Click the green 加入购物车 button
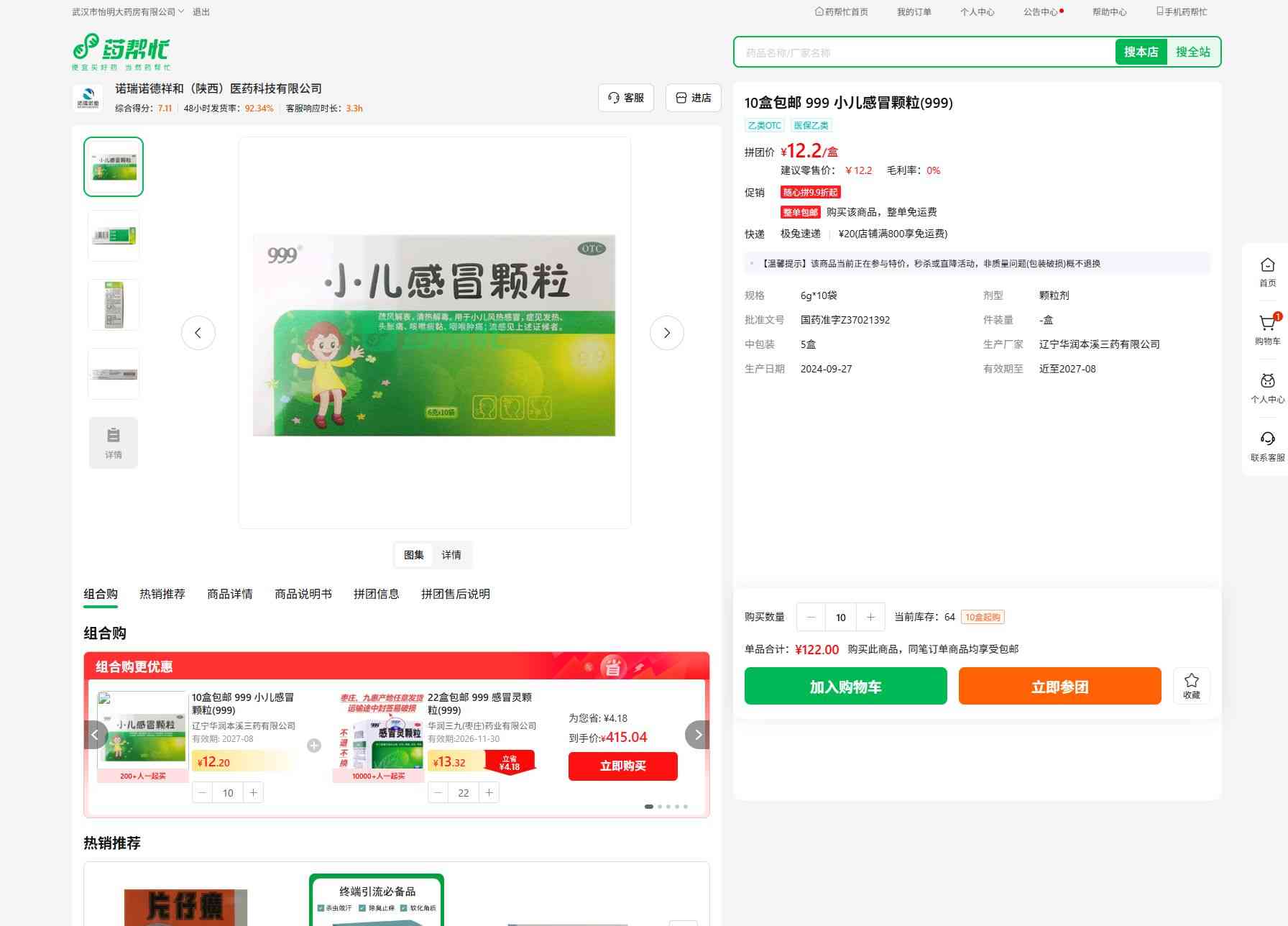This screenshot has height=926, width=1288. [845, 687]
